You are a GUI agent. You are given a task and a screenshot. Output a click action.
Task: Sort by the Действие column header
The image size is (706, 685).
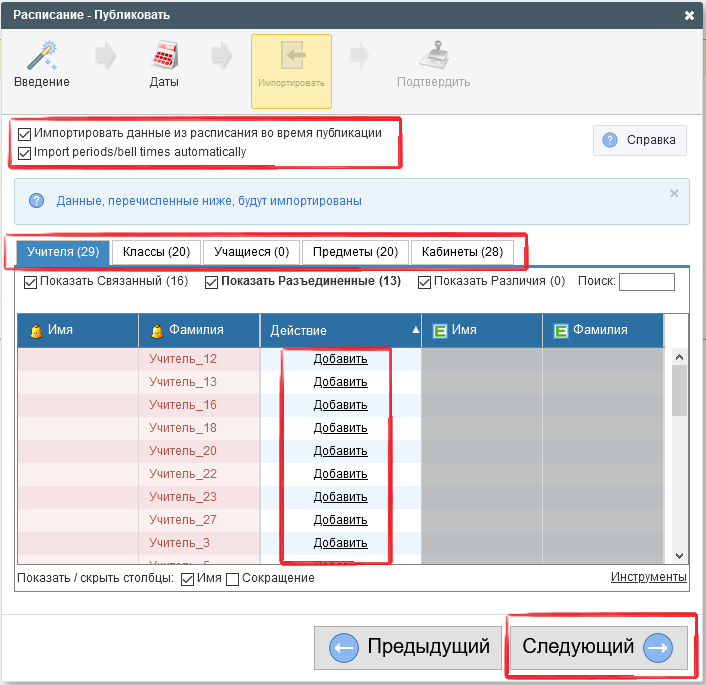(340, 330)
